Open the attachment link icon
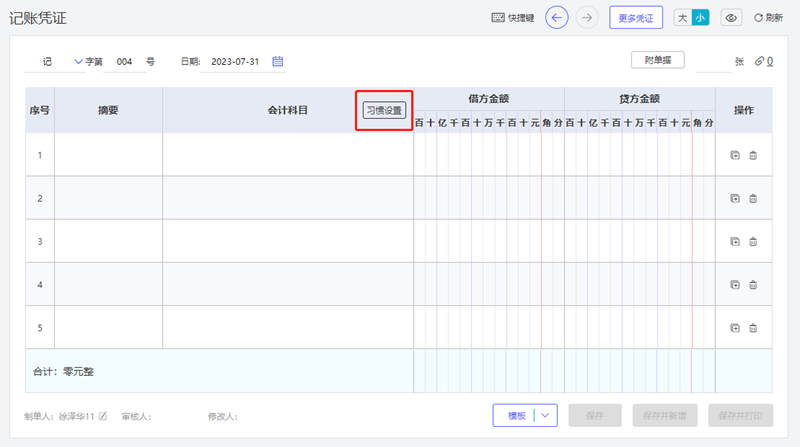This screenshot has width=800, height=447. tap(759, 61)
